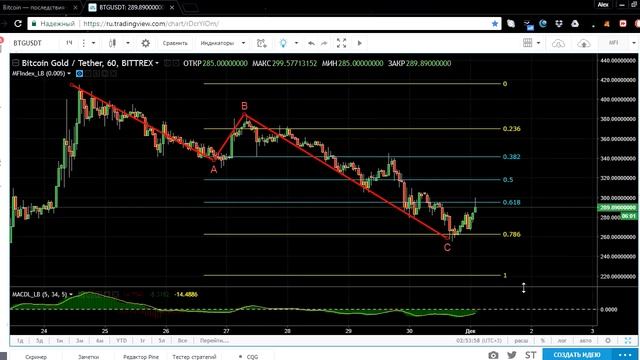
Task: Select Все date range
Action: 182,340
